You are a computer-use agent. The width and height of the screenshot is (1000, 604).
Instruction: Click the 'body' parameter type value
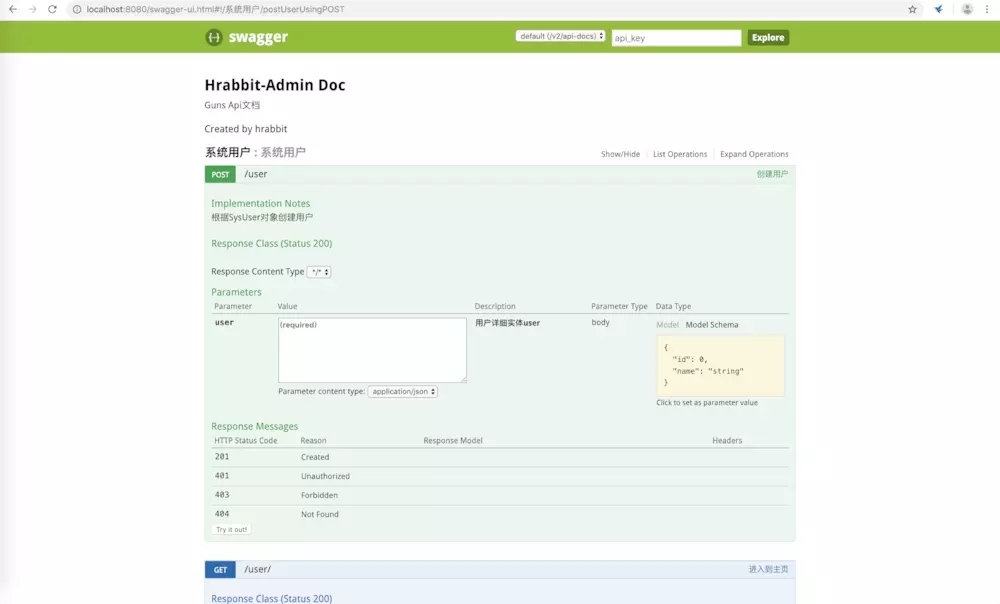click(601, 323)
